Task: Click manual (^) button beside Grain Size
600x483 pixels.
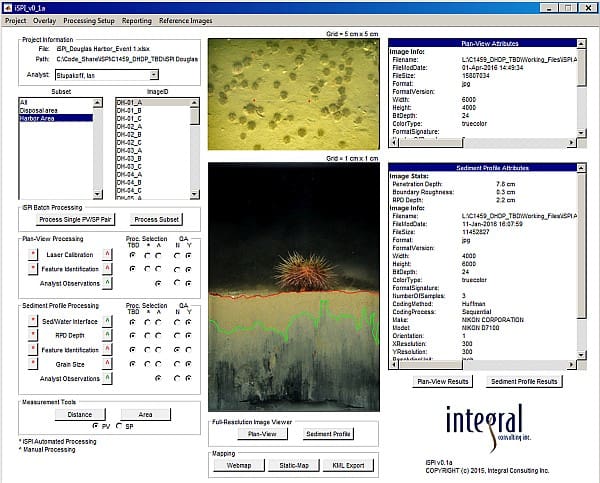Action: (108, 364)
